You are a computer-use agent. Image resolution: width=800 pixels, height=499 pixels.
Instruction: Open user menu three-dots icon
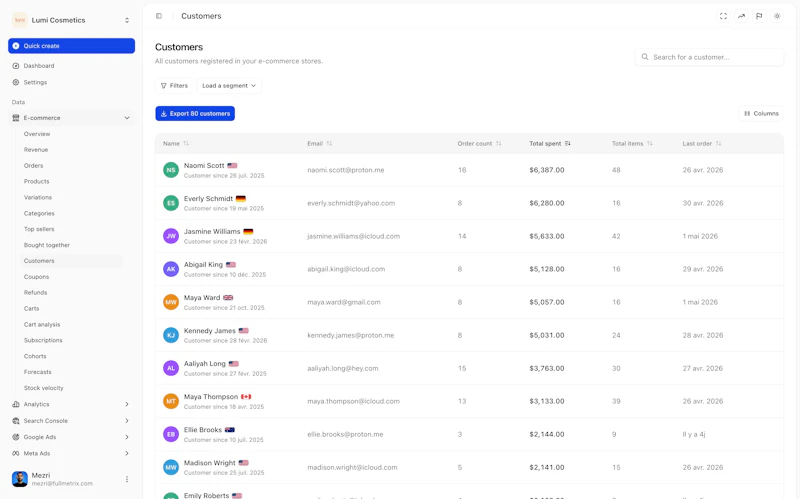[x=127, y=479]
